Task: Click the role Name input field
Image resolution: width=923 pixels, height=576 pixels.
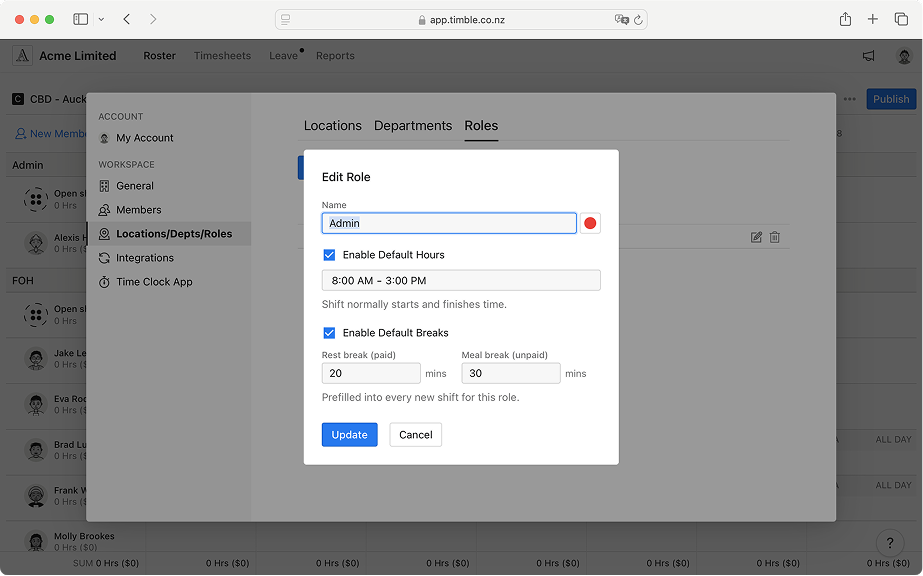Action: [x=449, y=223]
